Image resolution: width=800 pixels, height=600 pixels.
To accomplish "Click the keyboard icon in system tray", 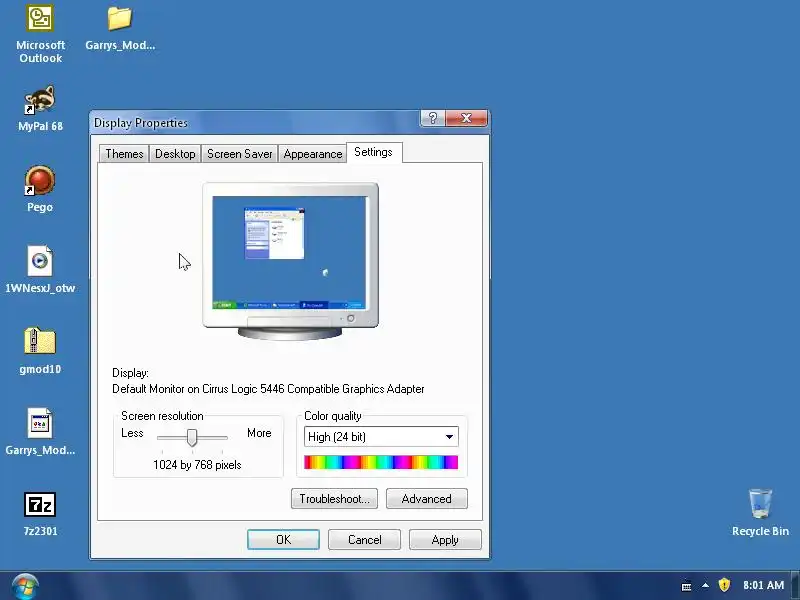I will point(686,586).
